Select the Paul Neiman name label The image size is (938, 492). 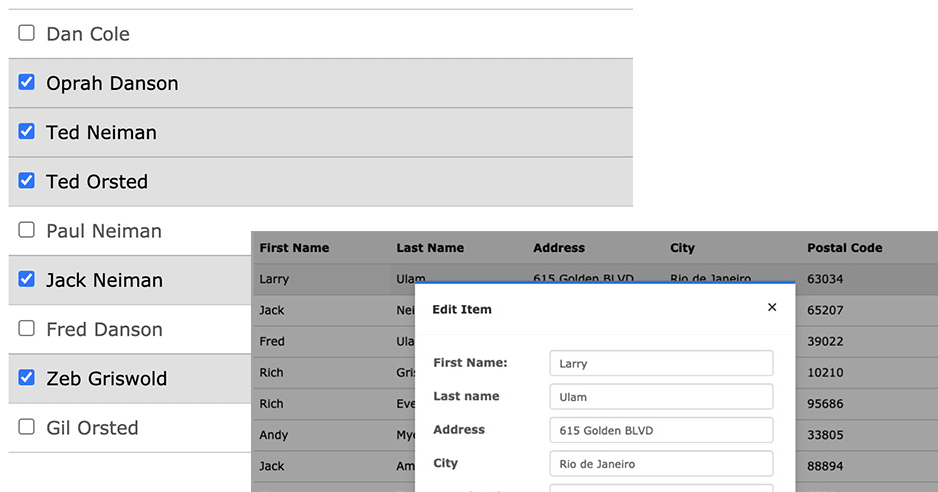[104, 231]
